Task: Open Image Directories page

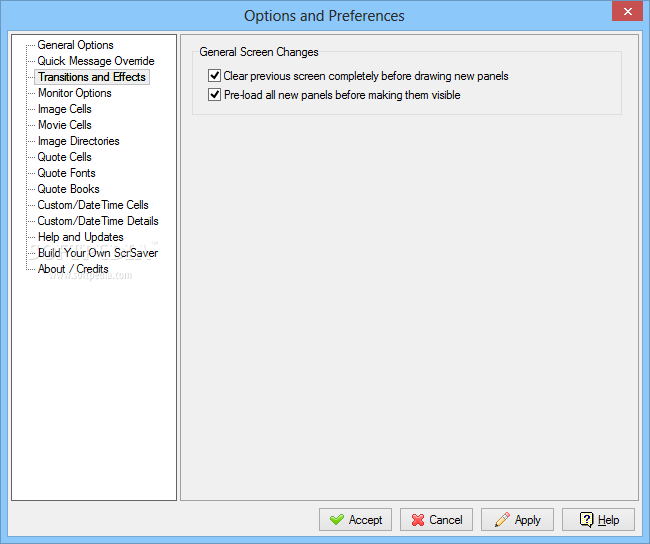Action: click(78, 141)
